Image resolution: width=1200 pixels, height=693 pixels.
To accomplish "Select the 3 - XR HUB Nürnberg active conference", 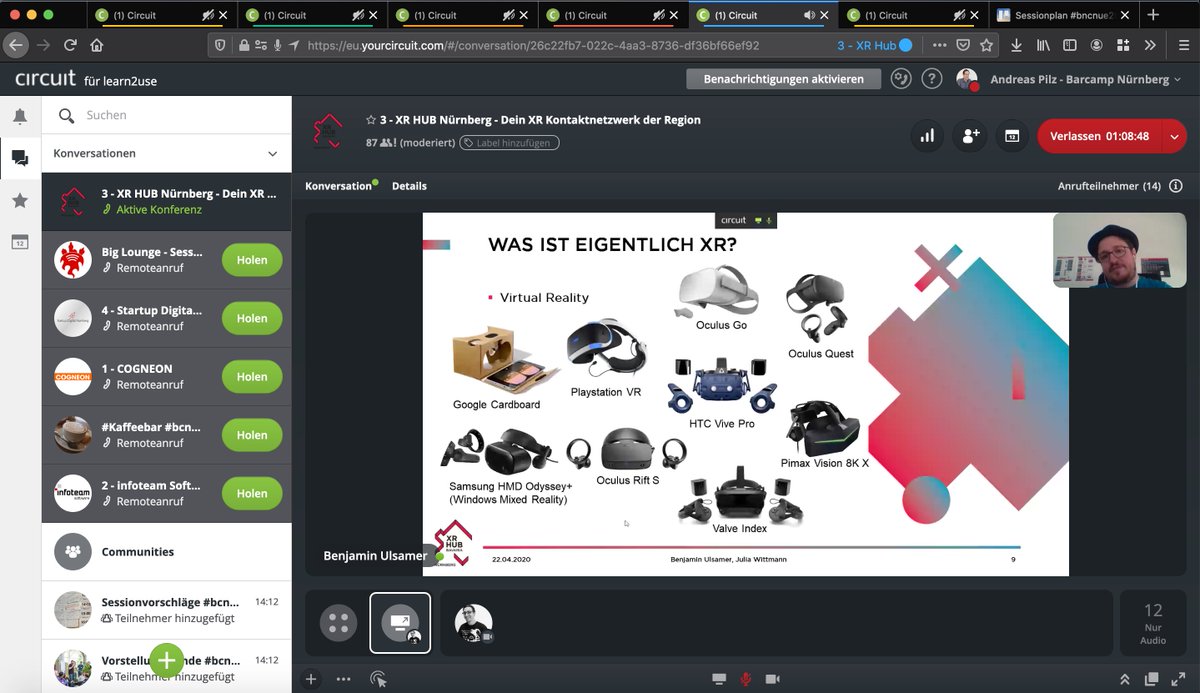I will (x=167, y=202).
